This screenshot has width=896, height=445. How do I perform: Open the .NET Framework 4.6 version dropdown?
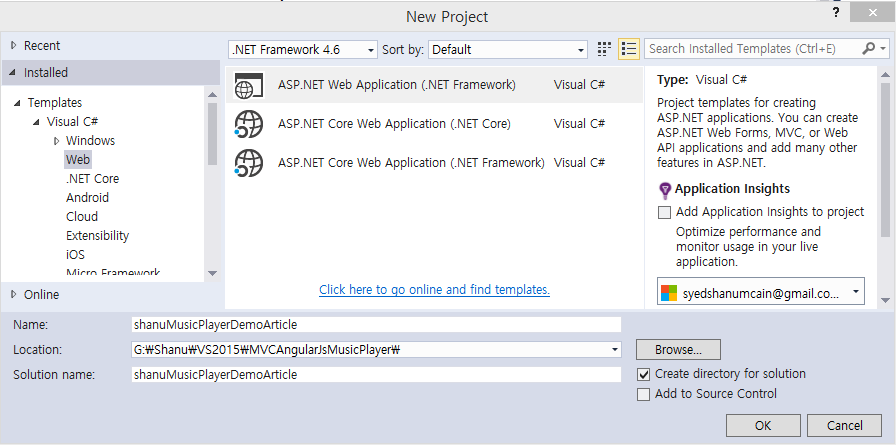(303, 50)
